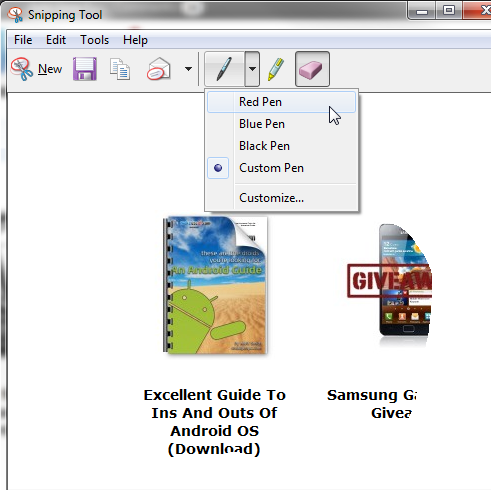Screen dimensions: 491x490
Task: Toggle the Eraser tool
Action: (312, 69)
